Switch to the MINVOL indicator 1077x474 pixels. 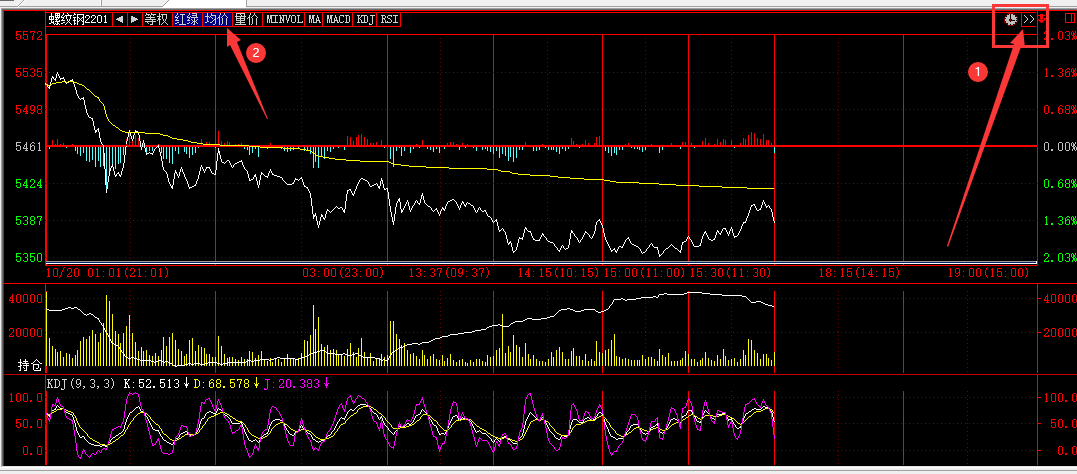tap(284, 19)
